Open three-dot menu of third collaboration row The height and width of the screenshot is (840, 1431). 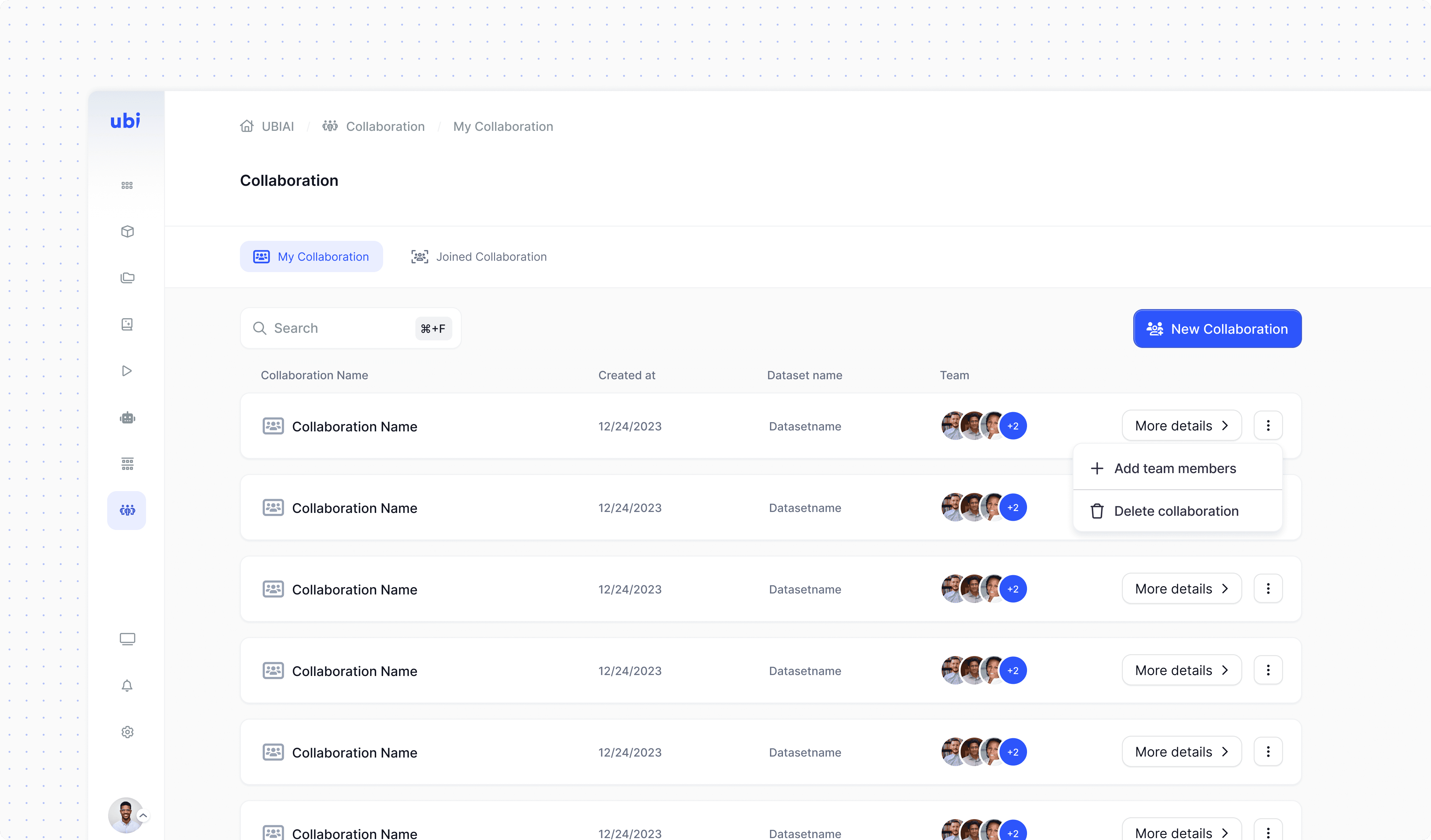point(1268,588)
